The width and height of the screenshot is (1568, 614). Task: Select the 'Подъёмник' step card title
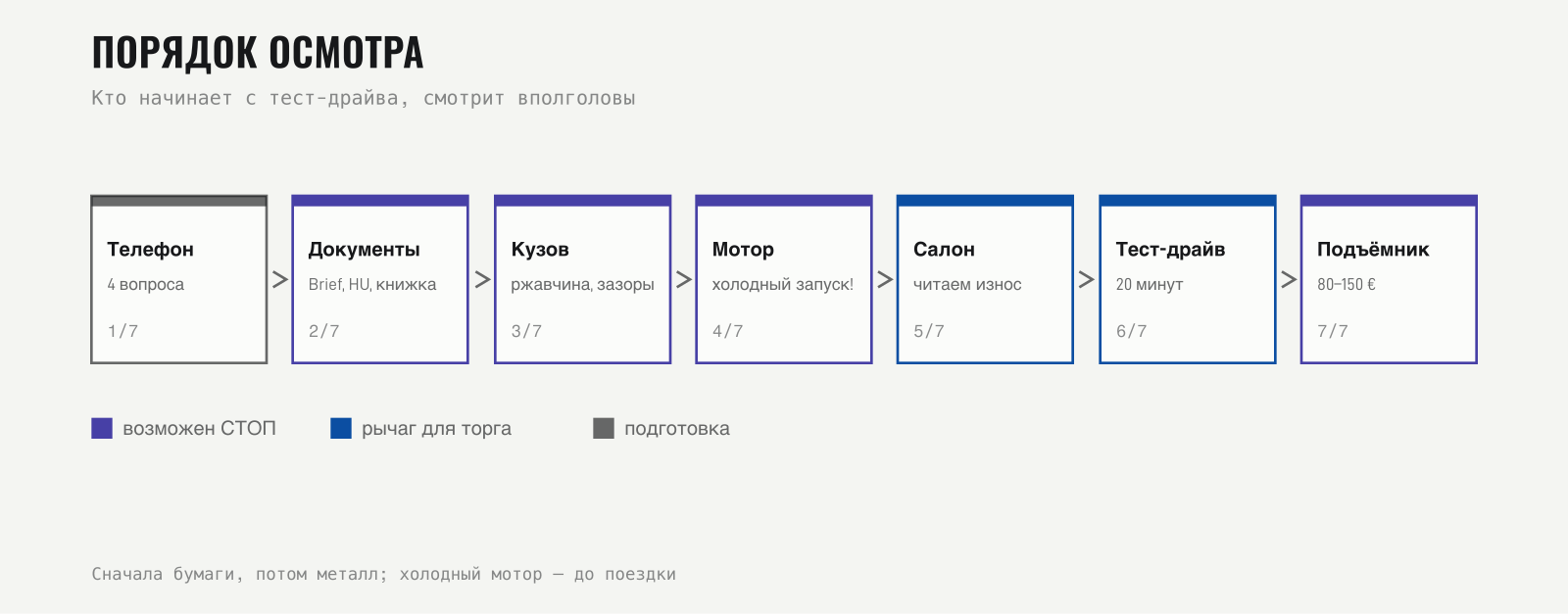tap(1373, 250)
